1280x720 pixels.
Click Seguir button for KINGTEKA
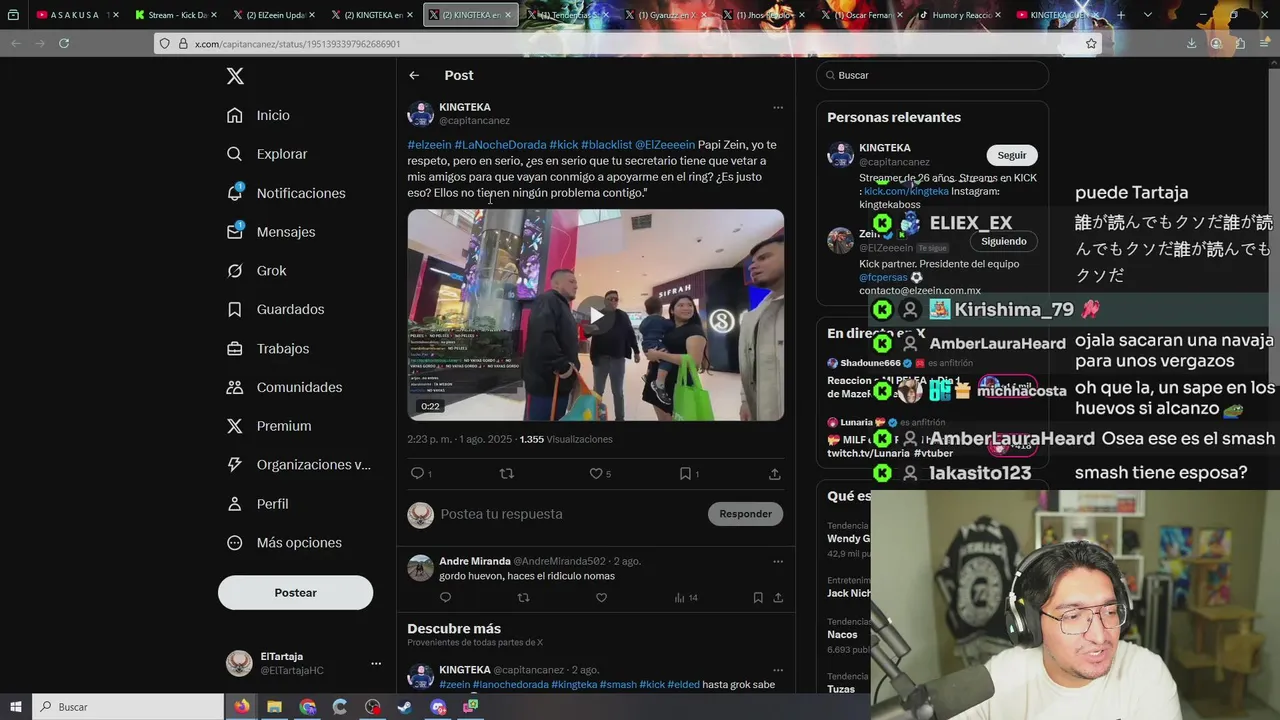pos(1012,155)
